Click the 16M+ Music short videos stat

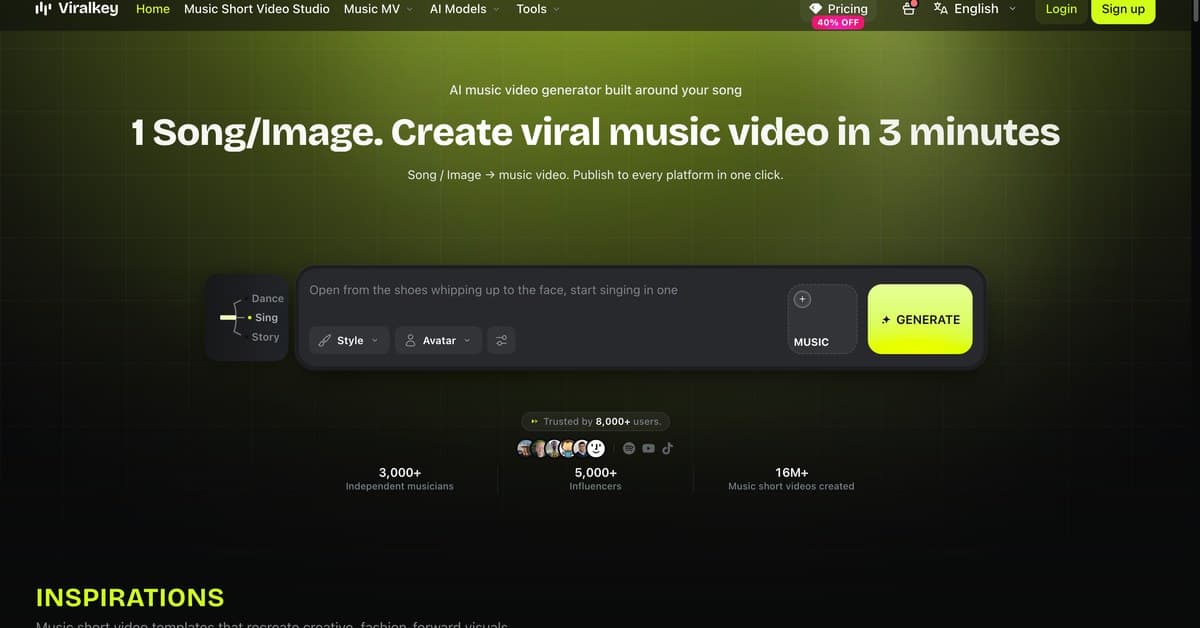point(791,479)
